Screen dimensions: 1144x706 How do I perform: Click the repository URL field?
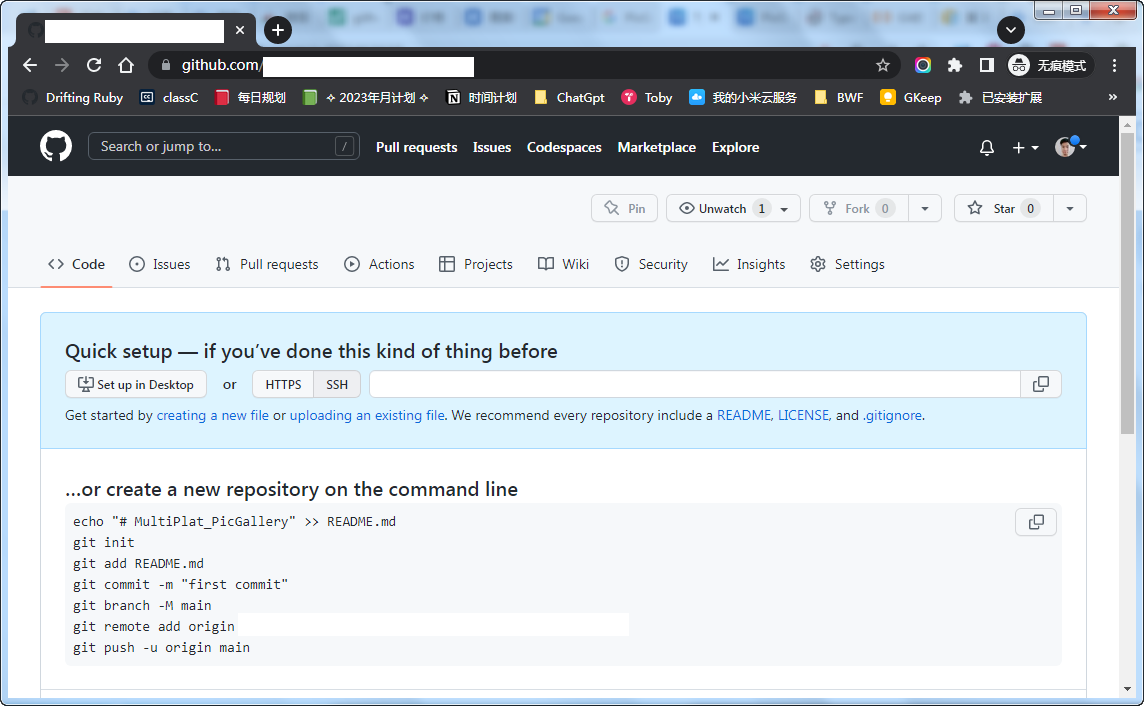tap(695, 384)
